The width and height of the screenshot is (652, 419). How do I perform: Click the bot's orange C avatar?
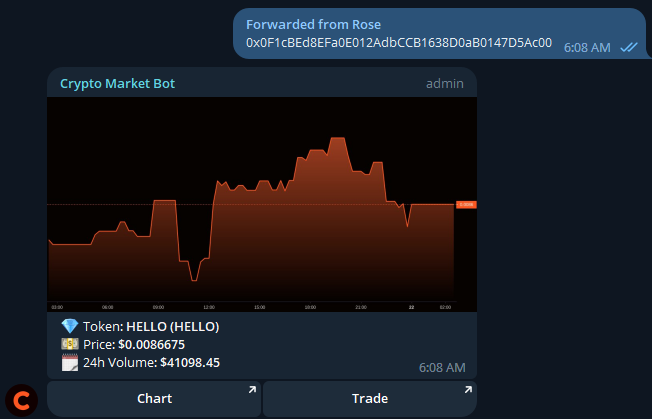coord(21,400)
